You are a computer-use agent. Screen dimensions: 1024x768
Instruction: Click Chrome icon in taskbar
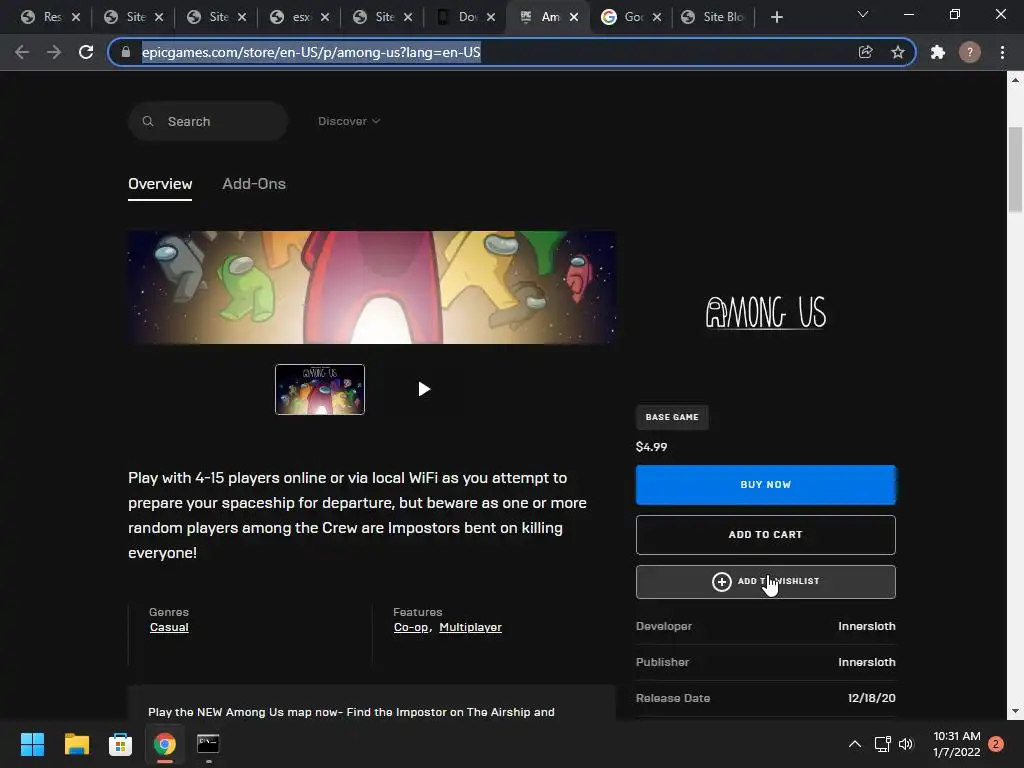[x=165, y=744]
